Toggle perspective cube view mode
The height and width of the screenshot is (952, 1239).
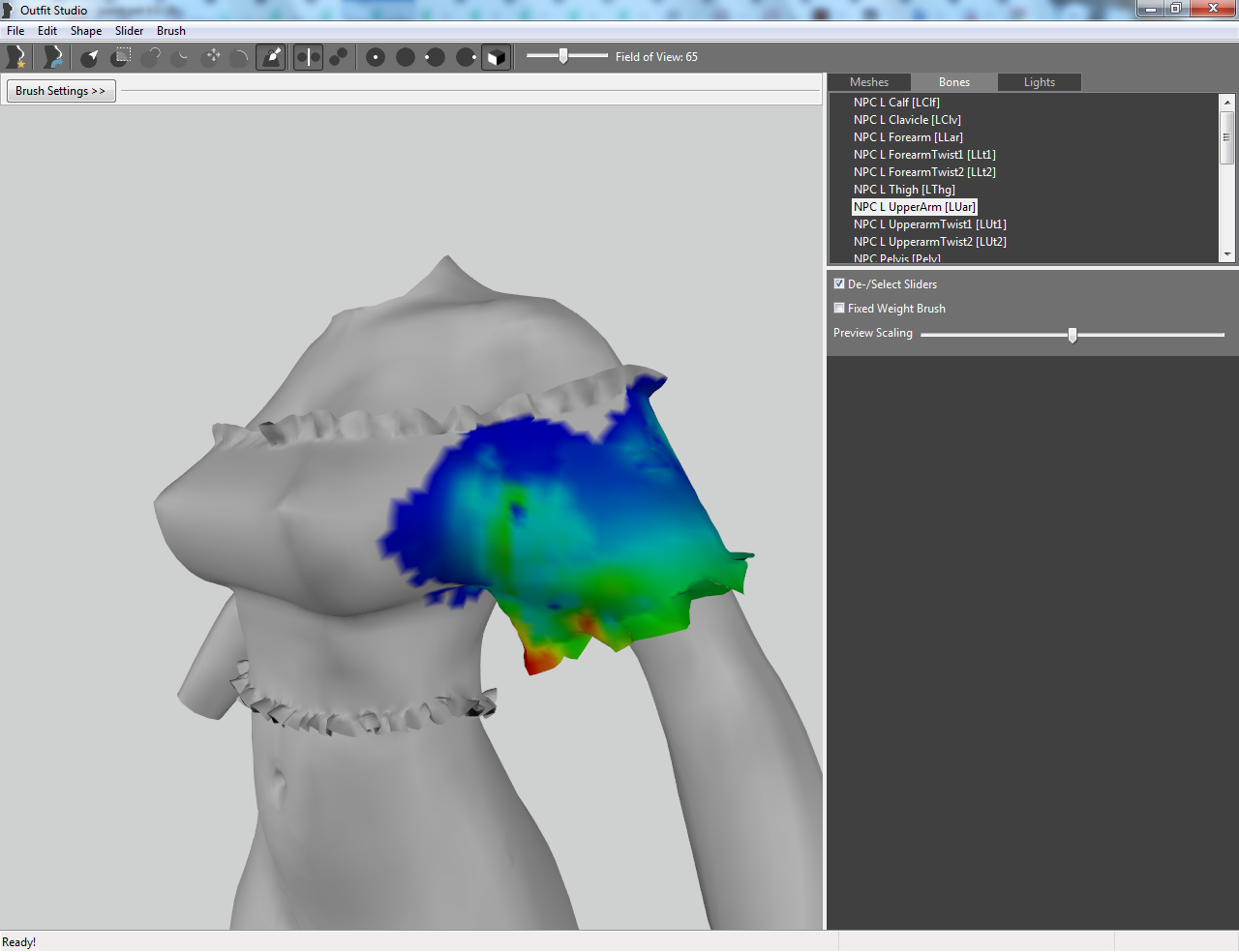(x=496, y=57)
